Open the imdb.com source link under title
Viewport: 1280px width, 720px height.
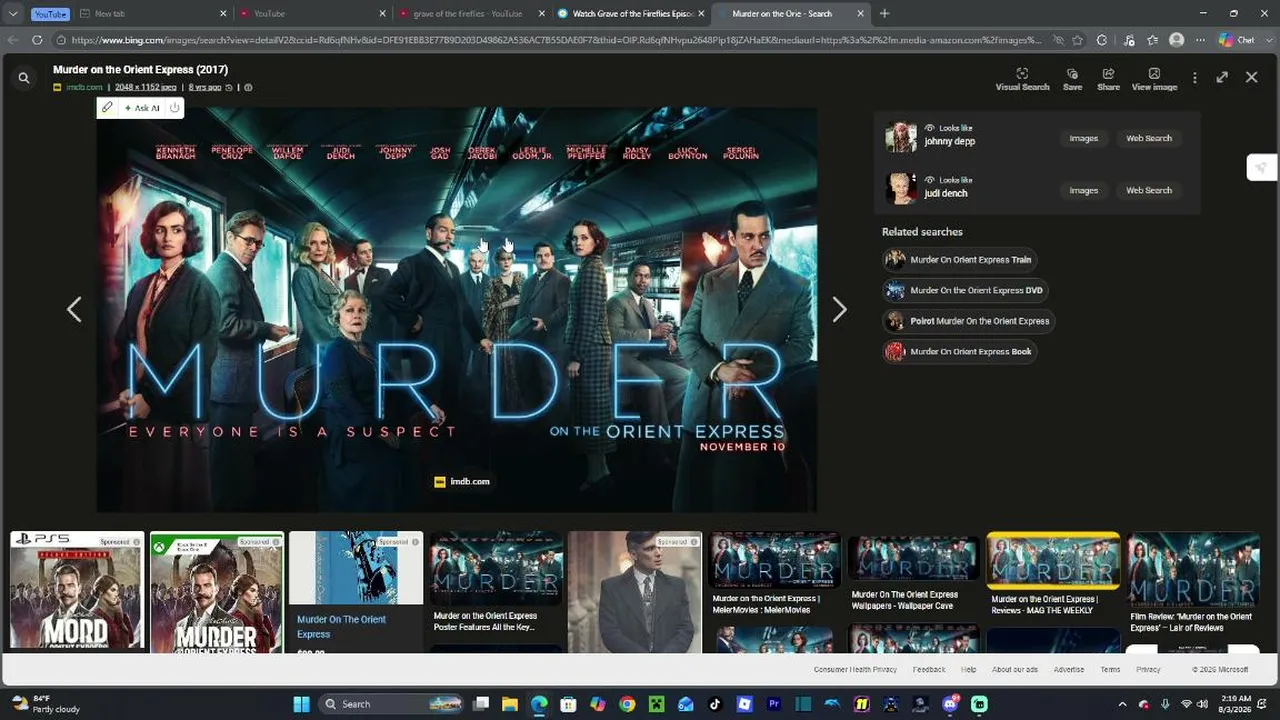click(84, 87)
